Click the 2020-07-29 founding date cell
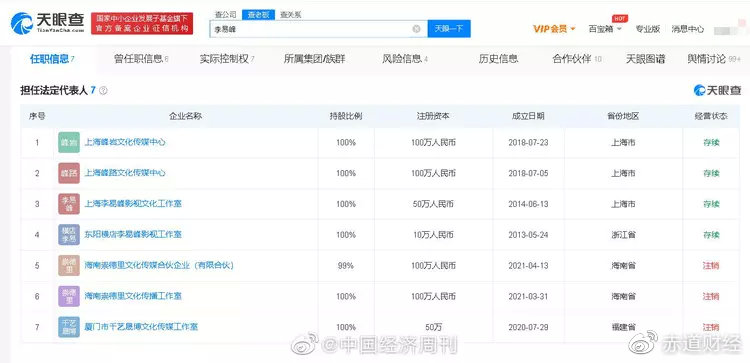Viewport: 750px width, 363px height. (528, 327)
